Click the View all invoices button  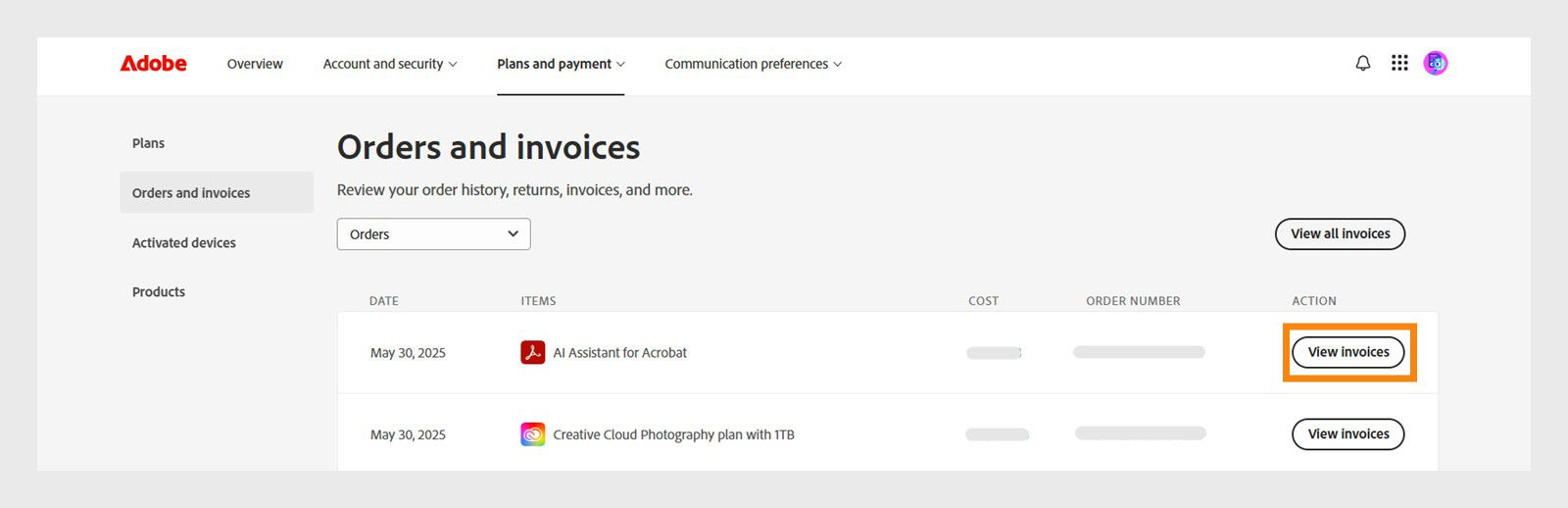tap(1340, 234)
